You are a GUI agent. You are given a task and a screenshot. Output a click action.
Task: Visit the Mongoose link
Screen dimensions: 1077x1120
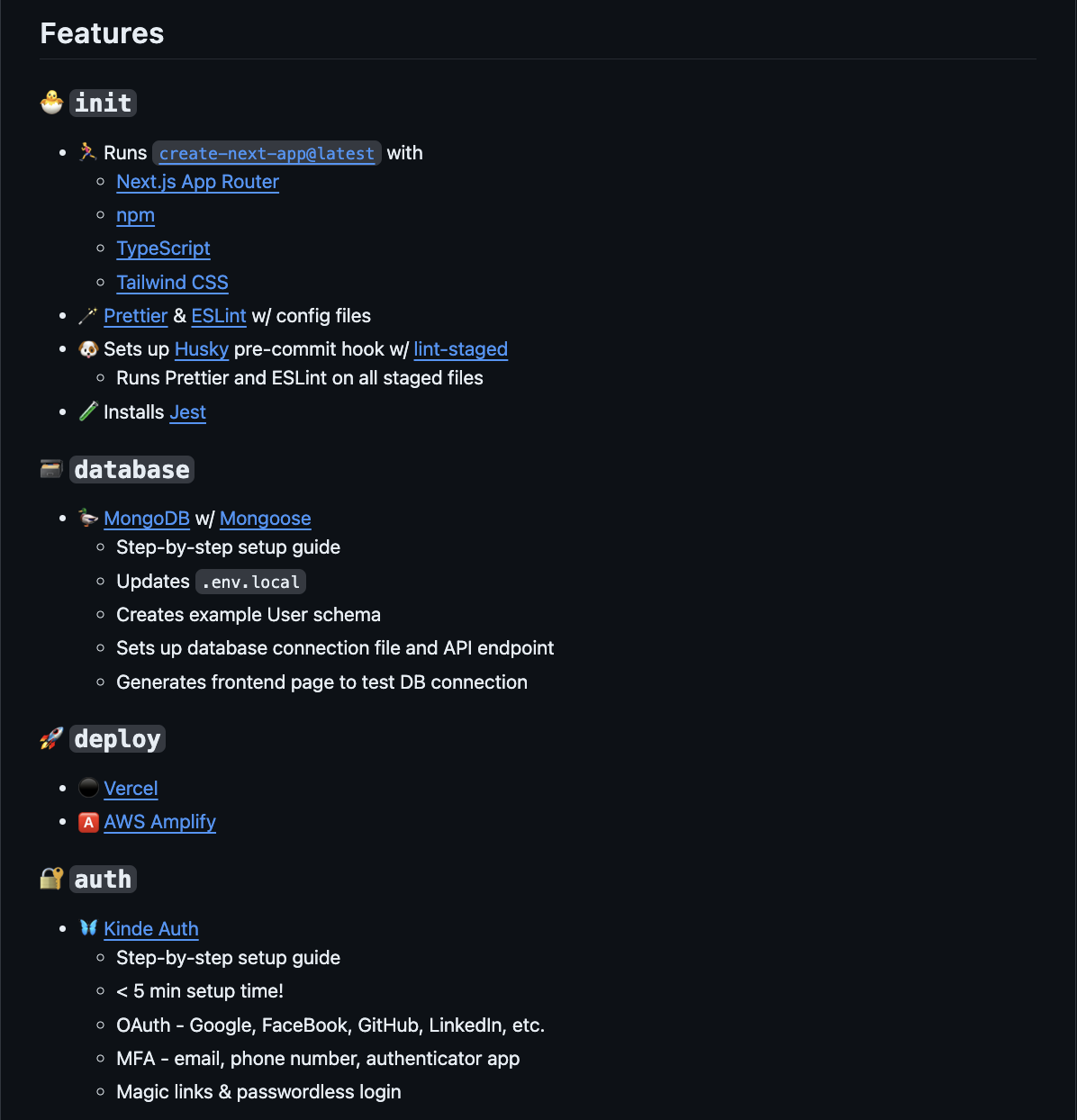click(265, 519)
